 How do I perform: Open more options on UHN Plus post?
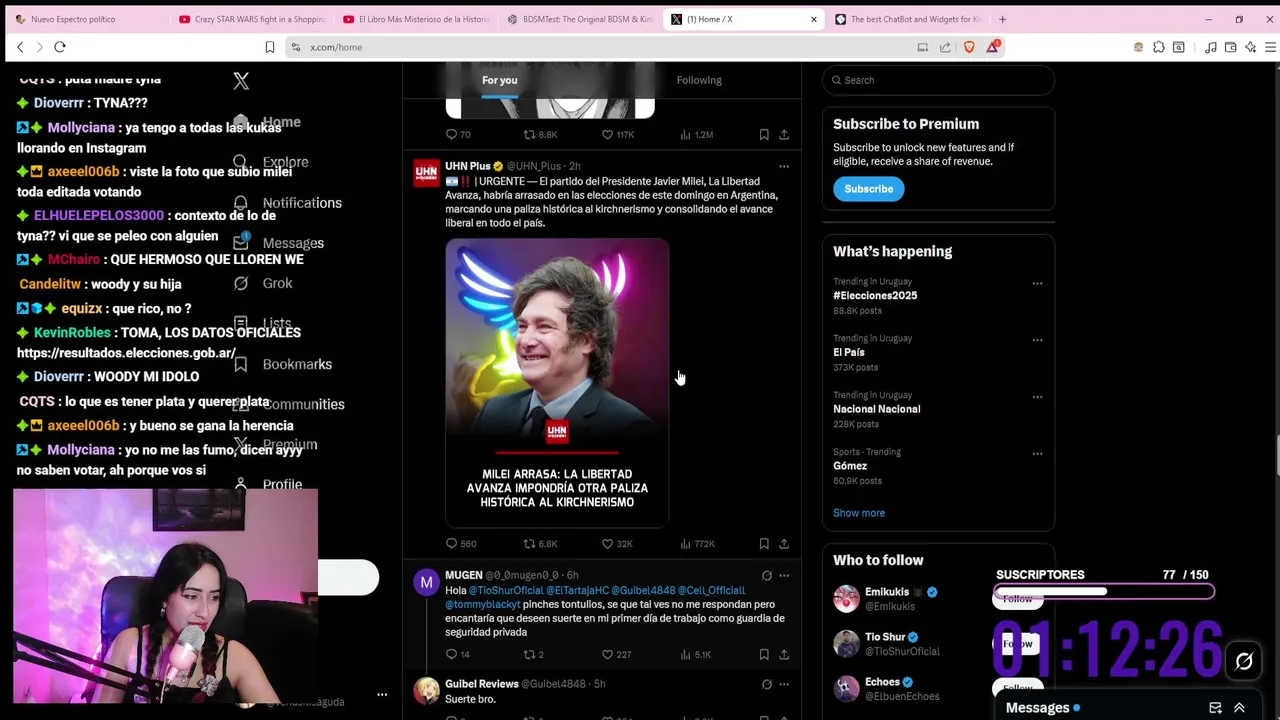click(784, 166)
